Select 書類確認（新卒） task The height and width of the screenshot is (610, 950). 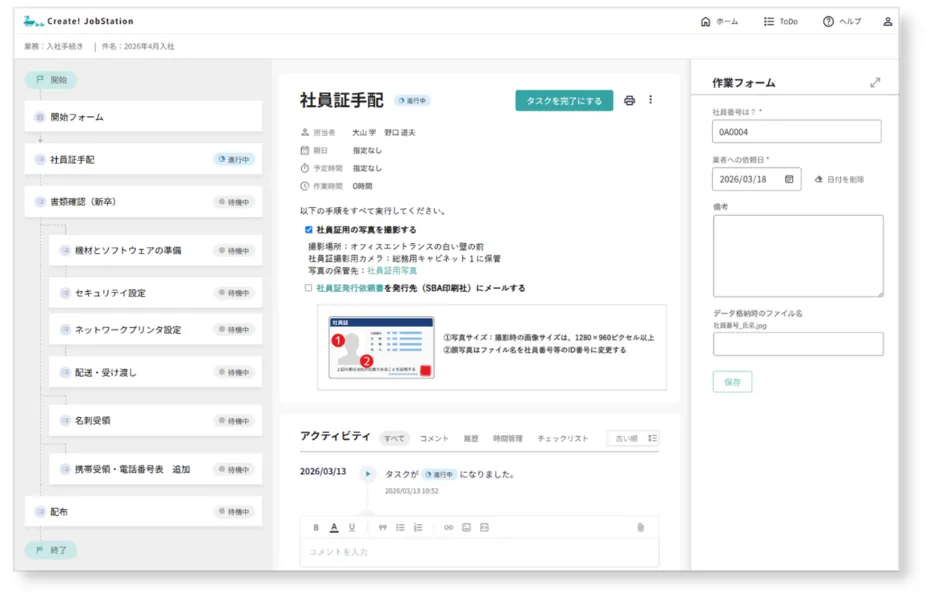pos(144,202)
